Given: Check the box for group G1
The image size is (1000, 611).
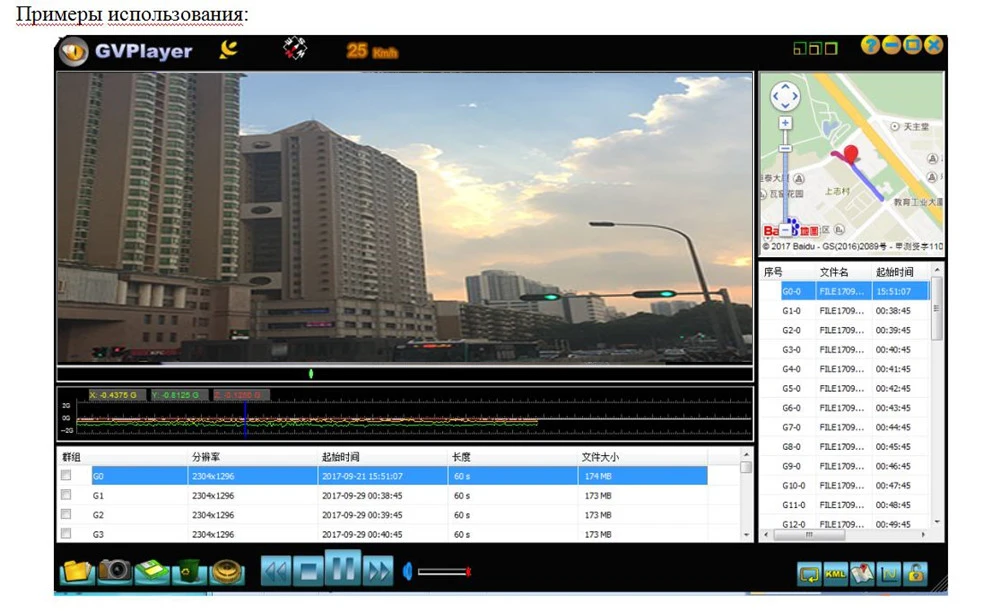Looking at the screenshot, I should [66, 495].
